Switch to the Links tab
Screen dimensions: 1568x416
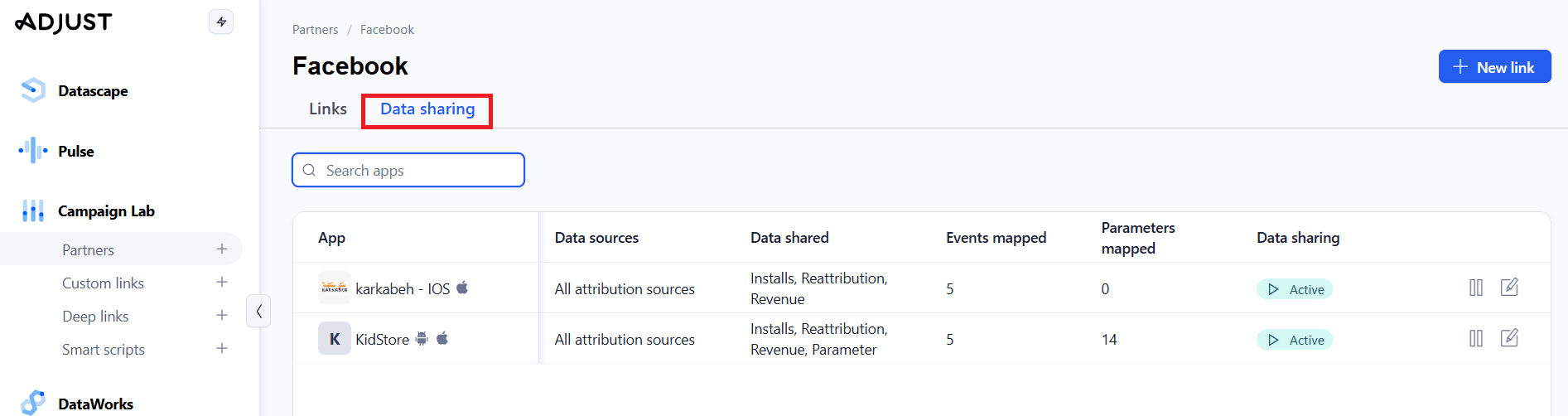327,109
